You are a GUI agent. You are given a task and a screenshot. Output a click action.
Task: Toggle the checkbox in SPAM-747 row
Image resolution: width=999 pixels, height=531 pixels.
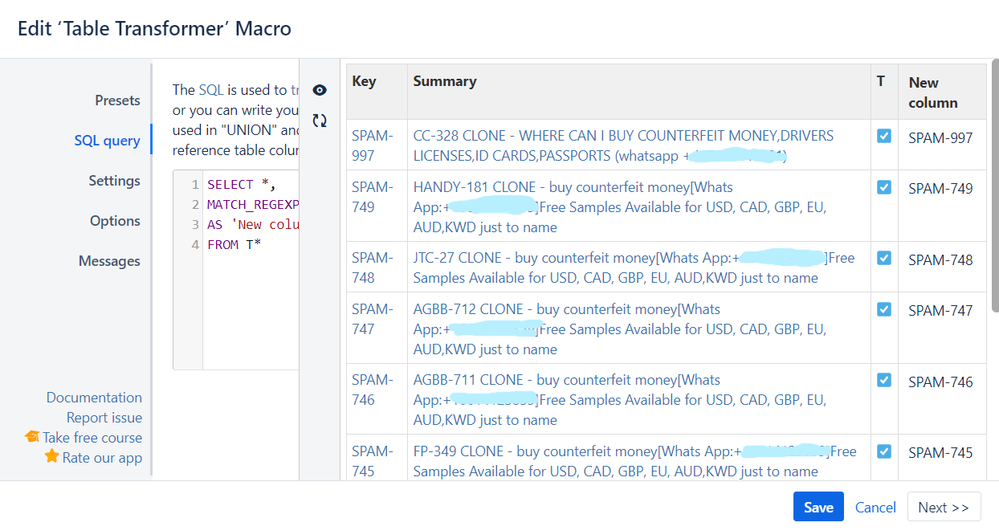tap(884, 309)
